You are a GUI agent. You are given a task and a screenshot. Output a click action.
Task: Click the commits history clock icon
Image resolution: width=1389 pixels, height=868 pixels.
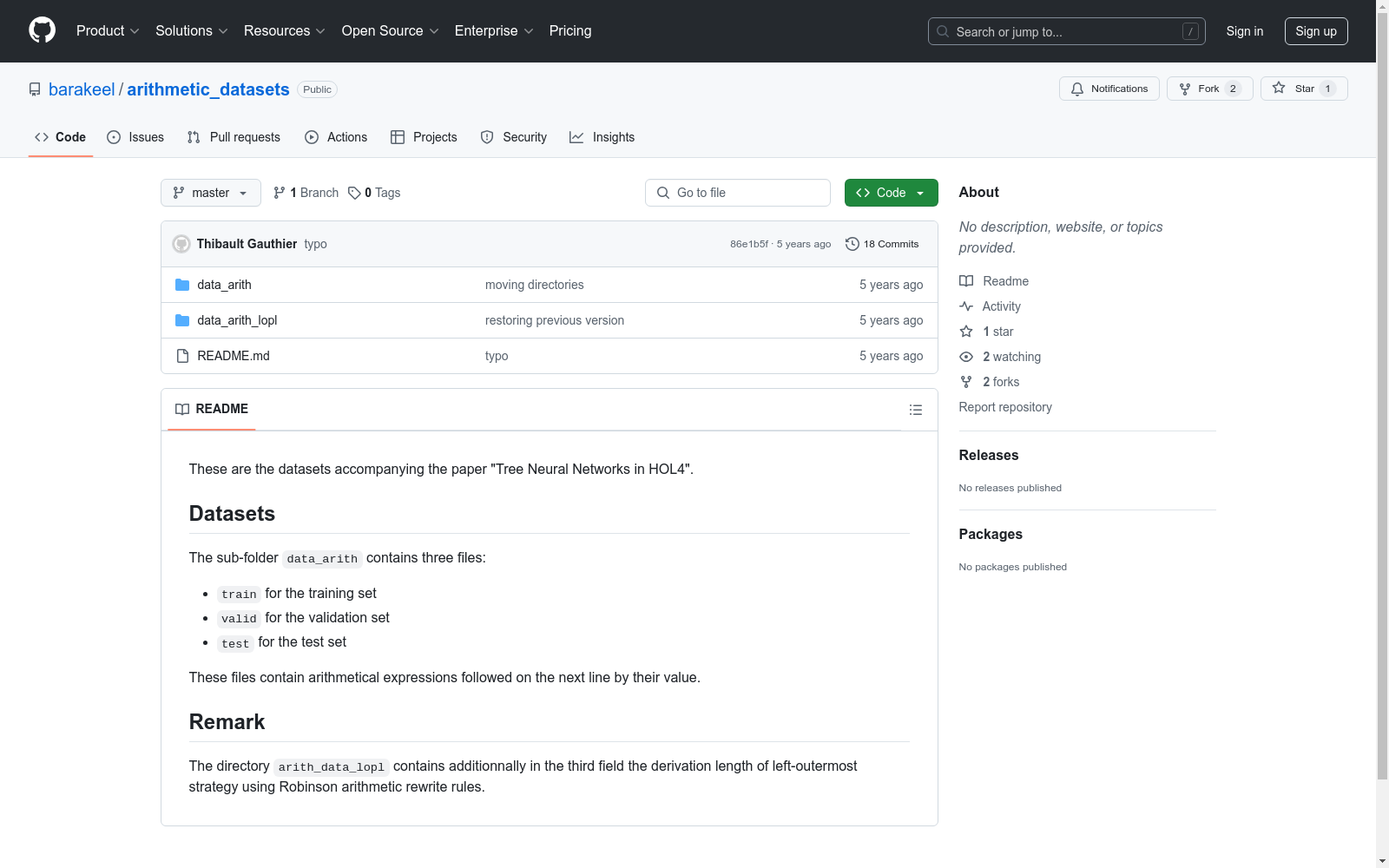pyautogui.click(x=852, y=244)
